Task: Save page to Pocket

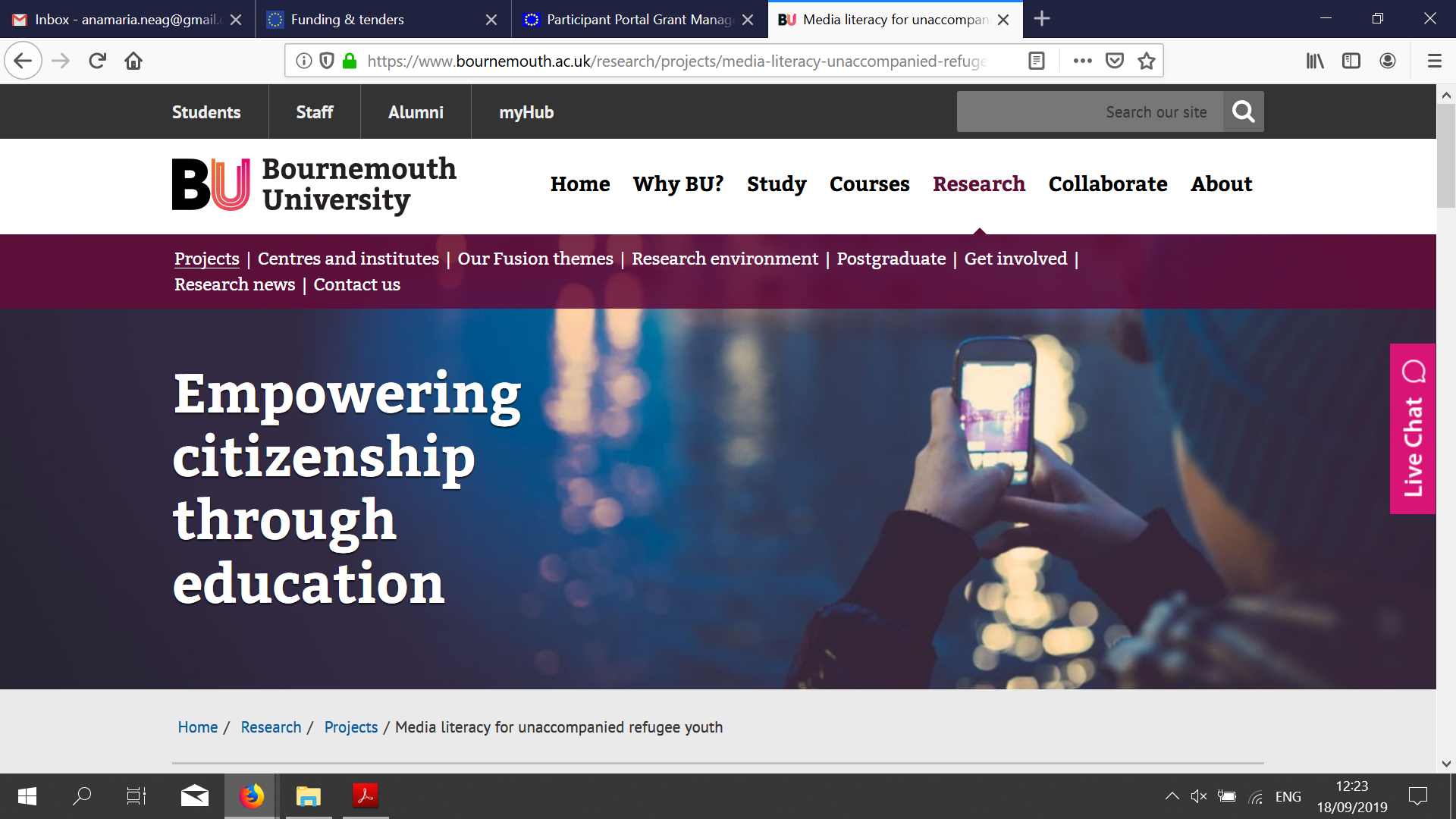Action: [x=1114, y=61]
